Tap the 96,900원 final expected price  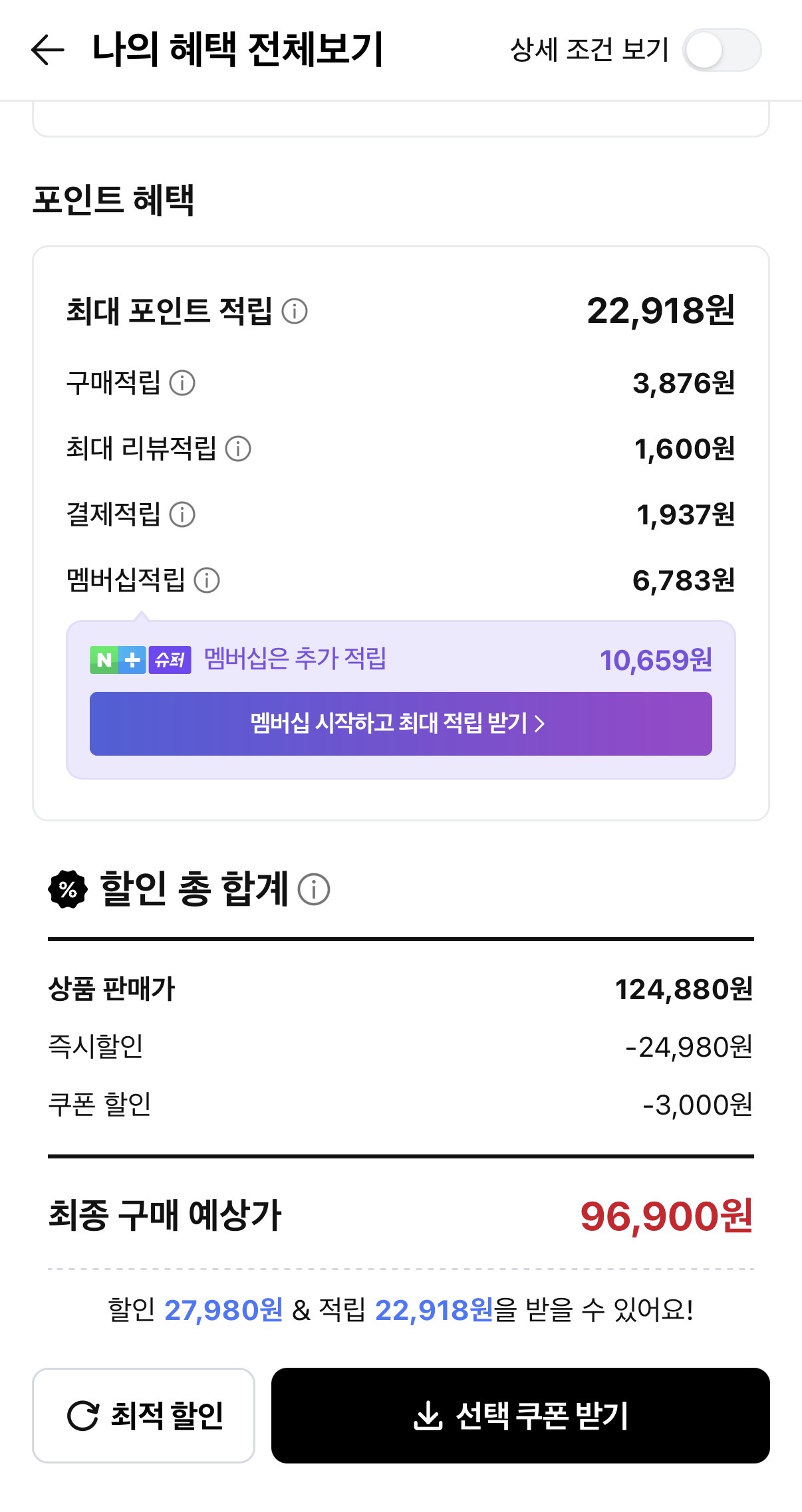(666, 1216)
